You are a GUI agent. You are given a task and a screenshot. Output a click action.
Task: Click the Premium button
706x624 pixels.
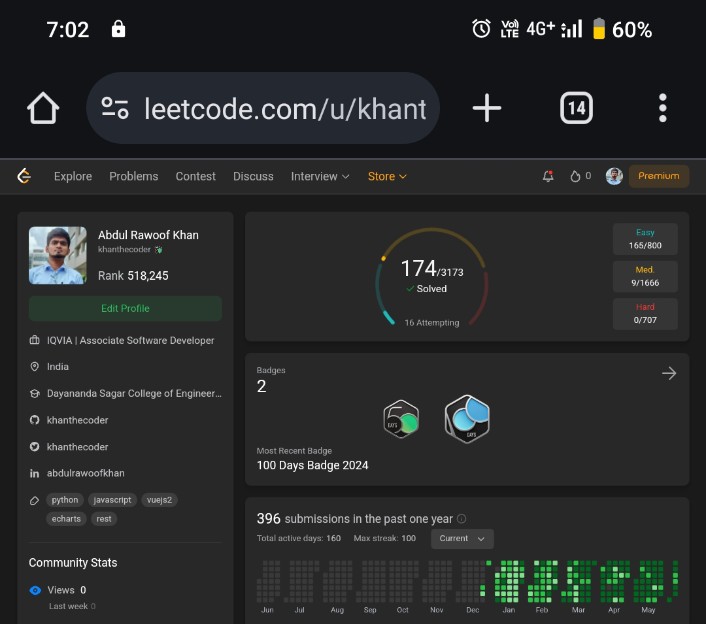pos(659,176)
